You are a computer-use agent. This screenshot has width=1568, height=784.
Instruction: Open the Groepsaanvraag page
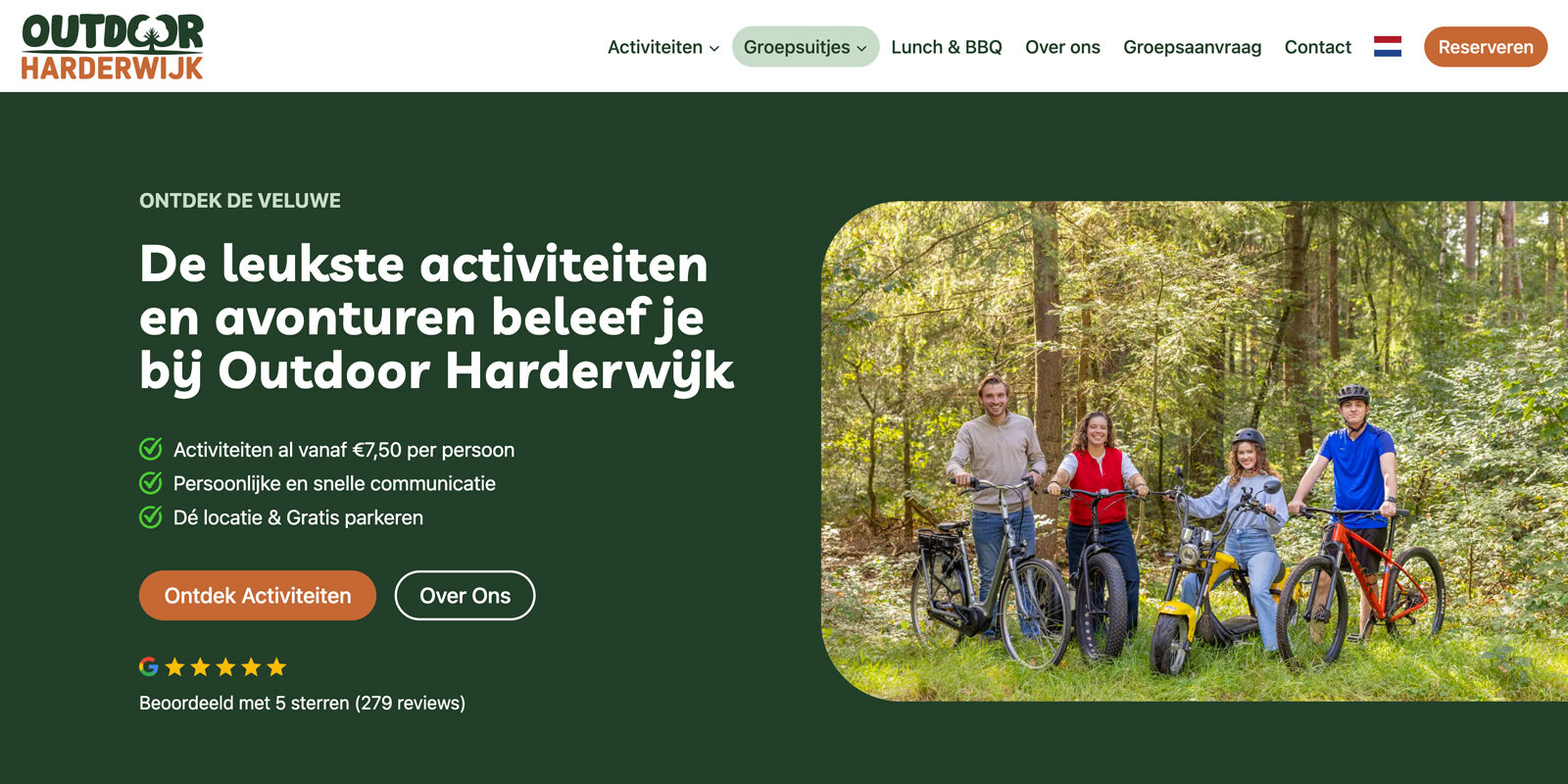[1192, 47]
